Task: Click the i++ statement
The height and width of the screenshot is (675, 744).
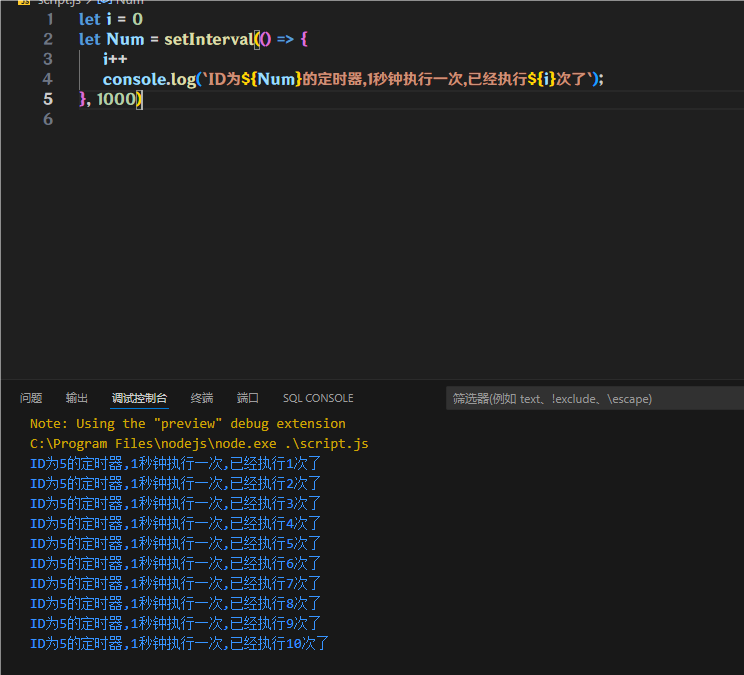Action: 115,59
